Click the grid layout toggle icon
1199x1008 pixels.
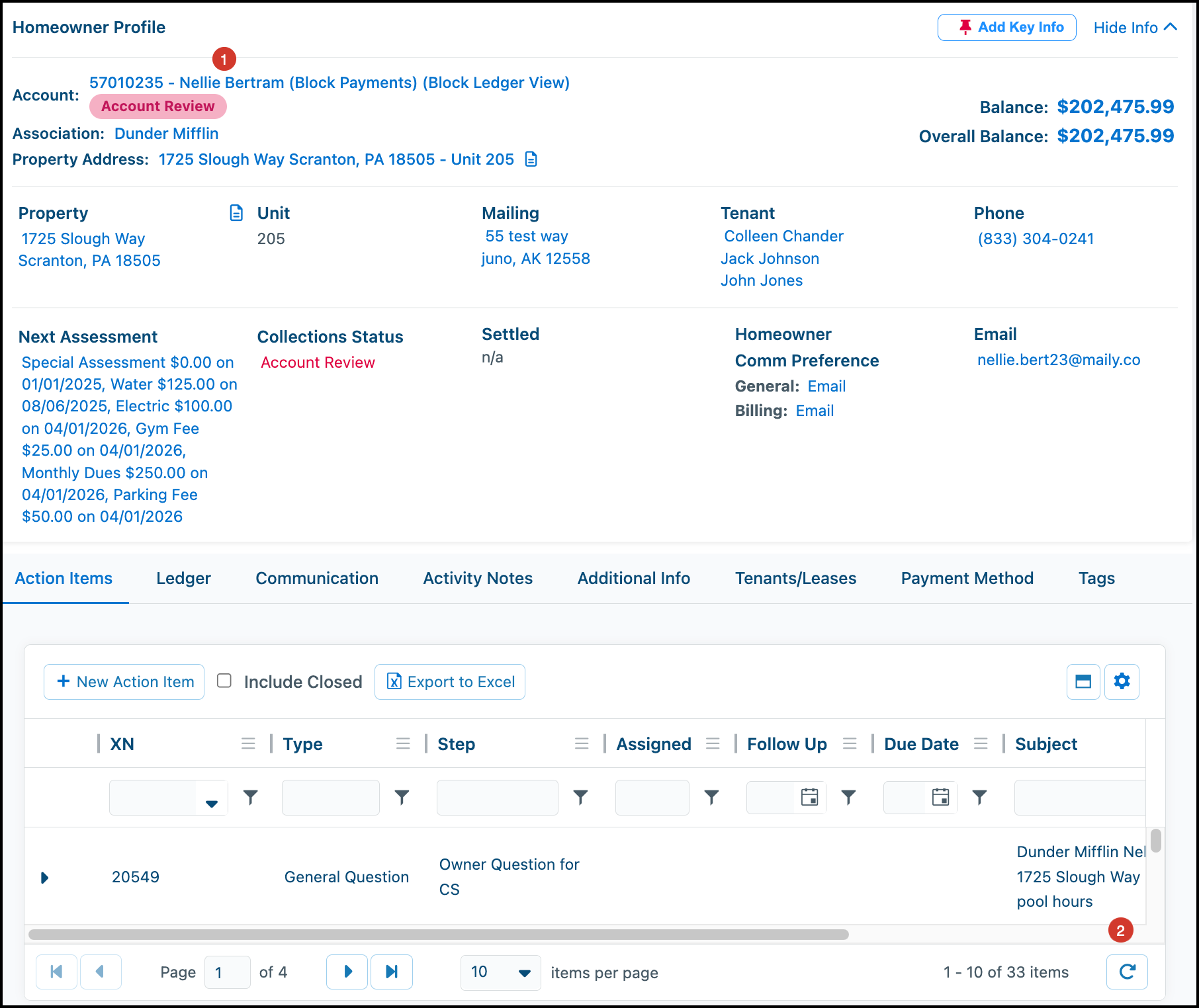1083,681
